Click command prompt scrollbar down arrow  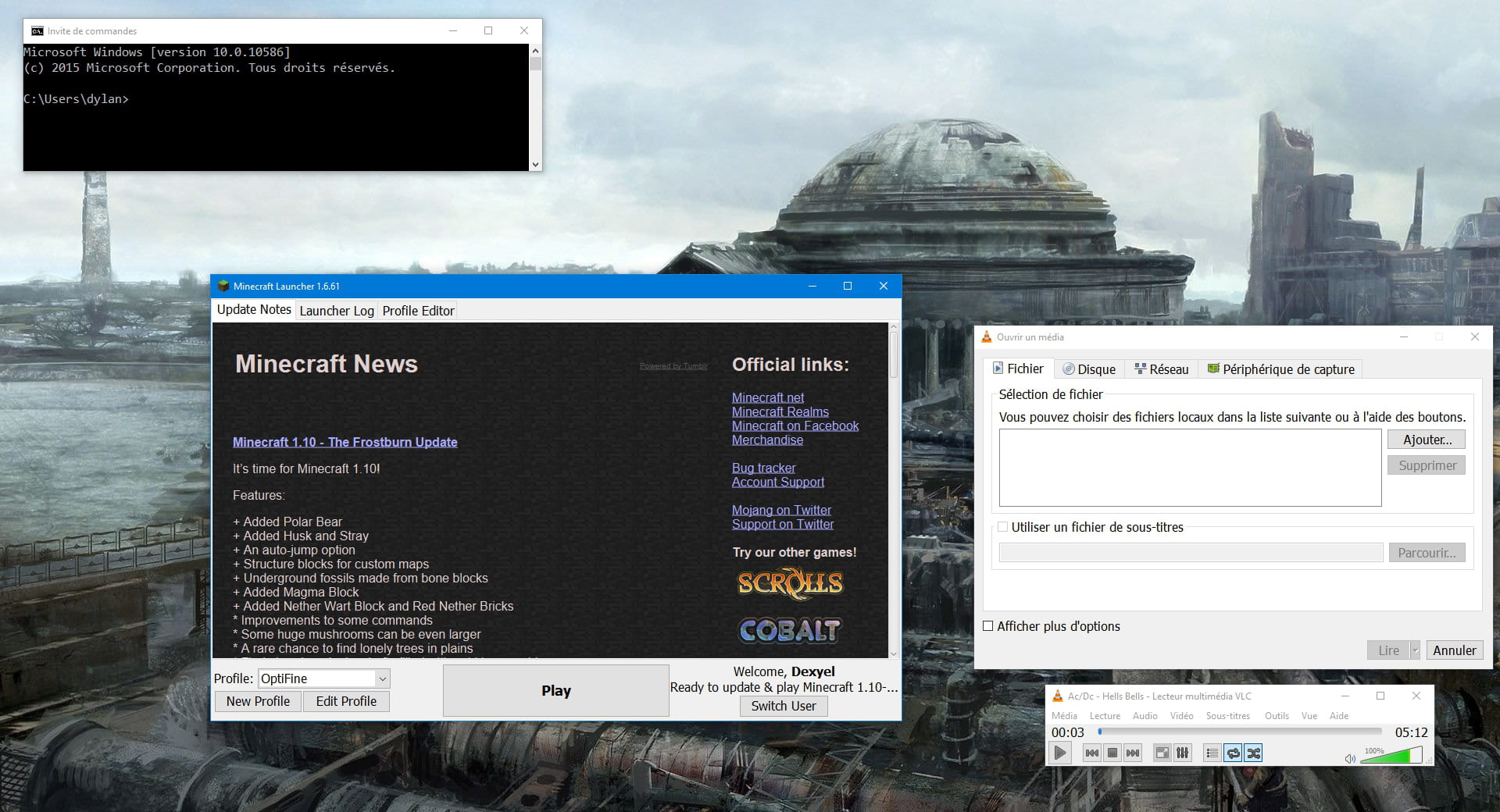(x=535, y=164)
